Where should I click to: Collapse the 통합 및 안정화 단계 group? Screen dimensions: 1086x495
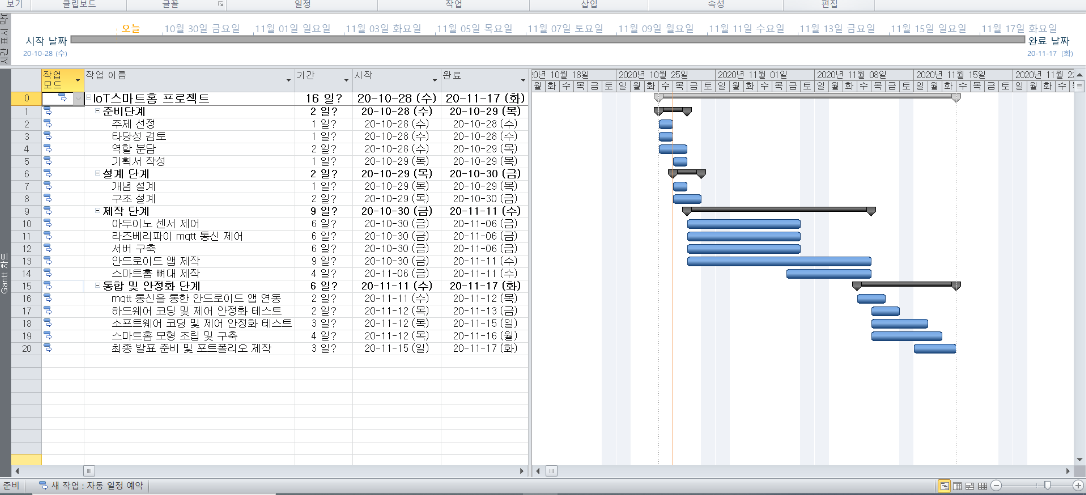tap(98, 285)
